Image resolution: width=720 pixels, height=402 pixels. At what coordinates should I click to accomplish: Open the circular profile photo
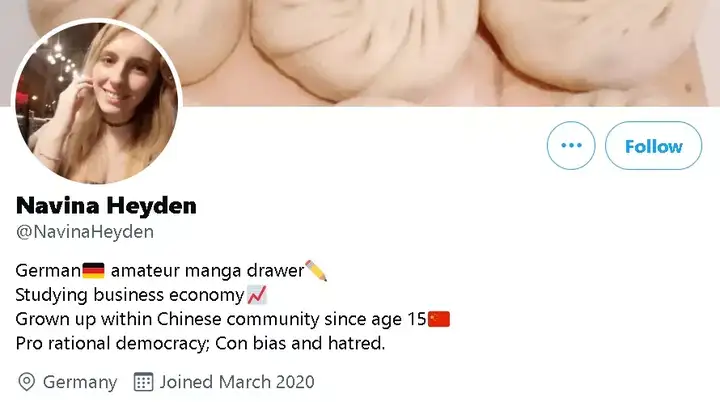(x=97, y=103)
